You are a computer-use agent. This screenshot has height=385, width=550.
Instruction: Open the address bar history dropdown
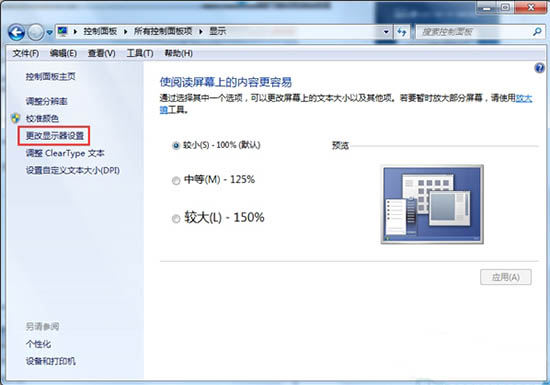[x=386, y=32]
